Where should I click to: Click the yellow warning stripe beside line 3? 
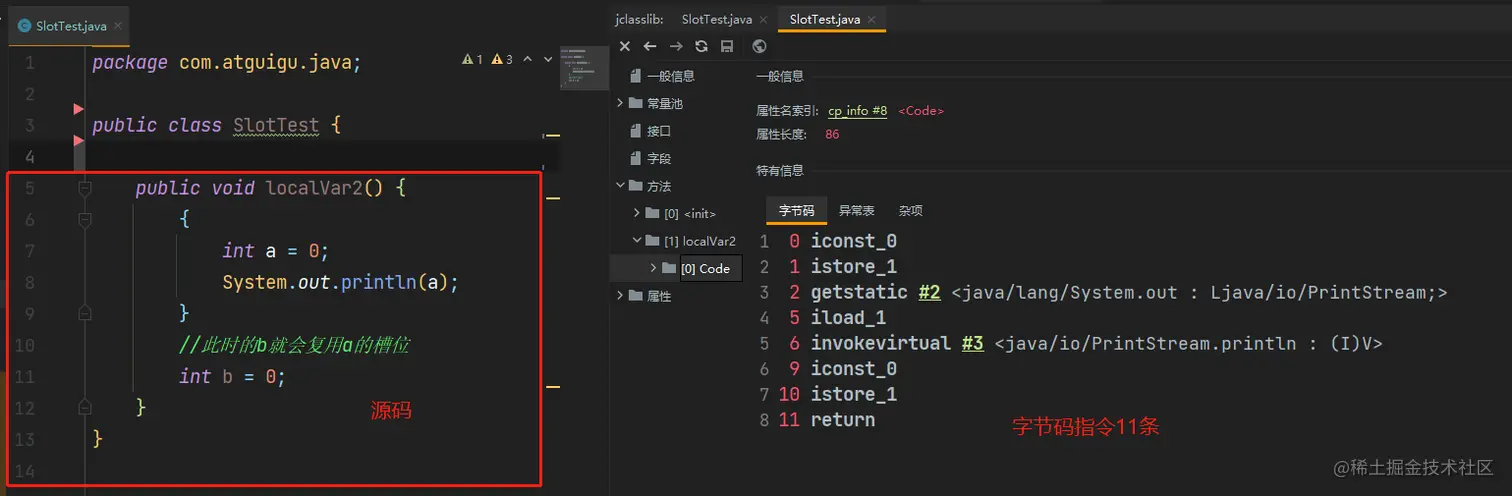point(551,135)
